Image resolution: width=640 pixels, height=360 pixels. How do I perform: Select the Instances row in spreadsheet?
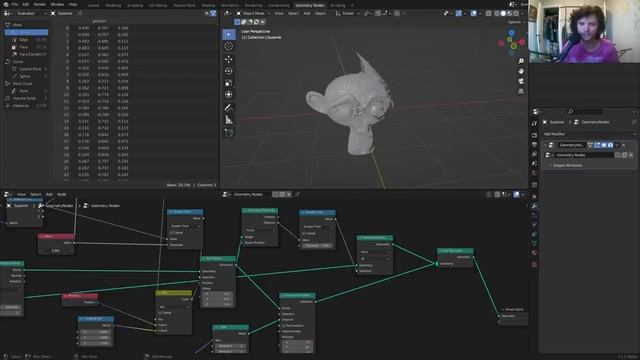pyautogui.click(x=26, y=106)
